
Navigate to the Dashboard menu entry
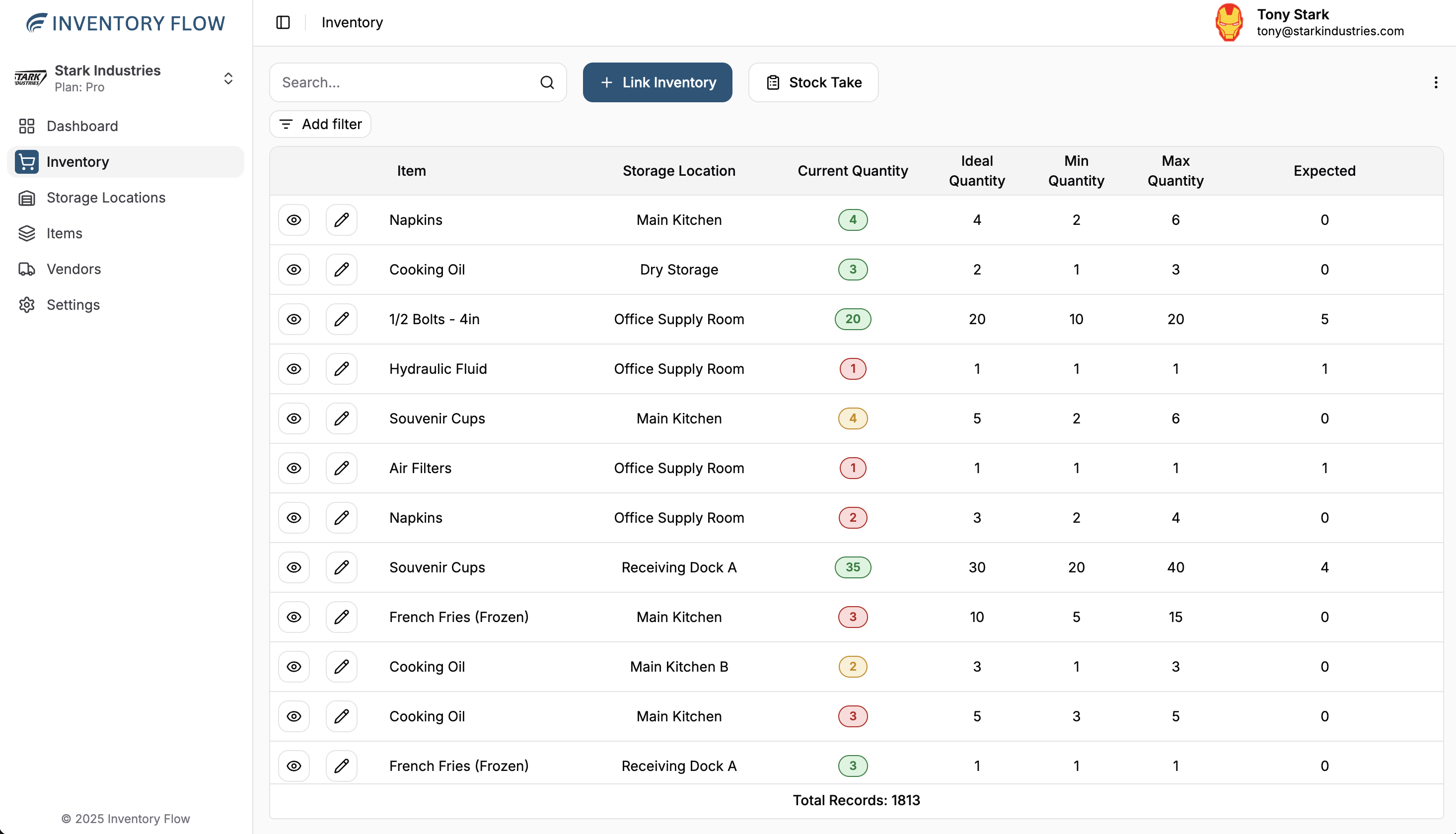pyautogui.click(x=82, y=126)
